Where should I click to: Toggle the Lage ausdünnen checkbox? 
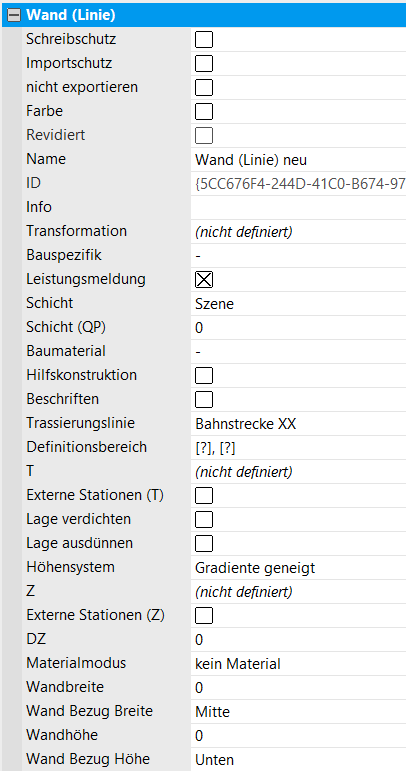coord(204,544)
